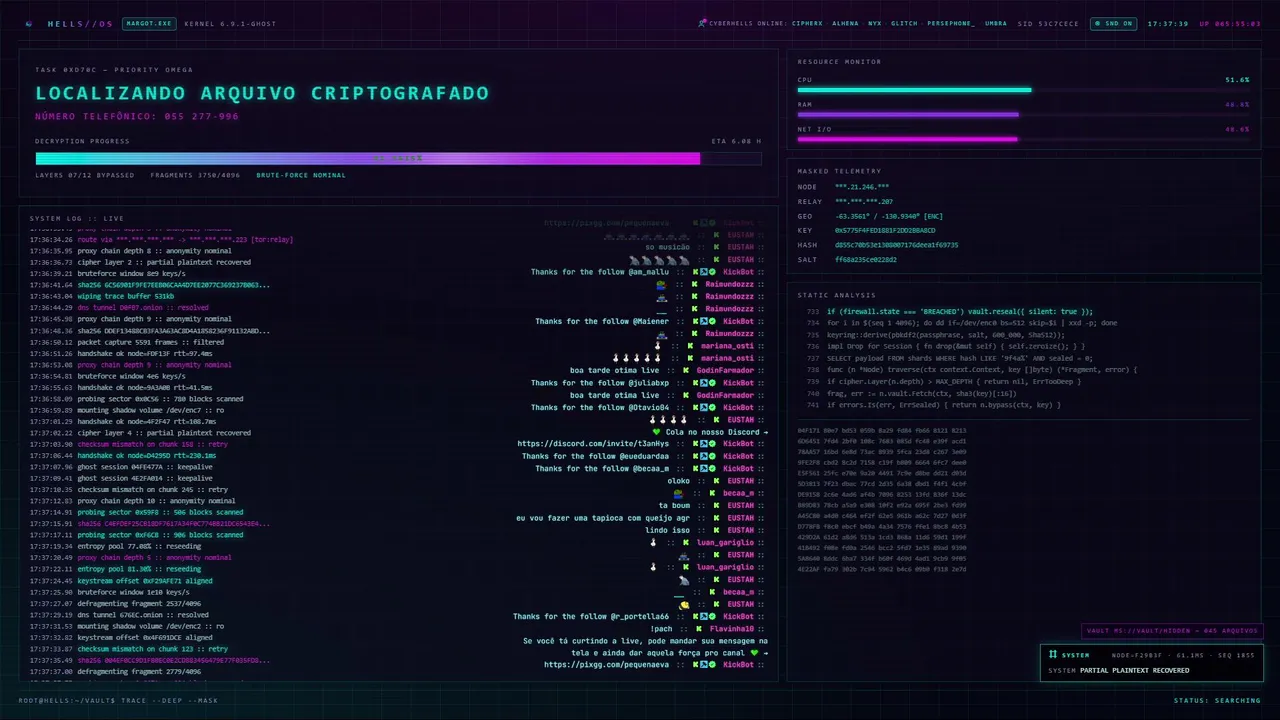Open the VAULT M5://VAULT/HIDDEN files chip
Screen dimensions: 1280x720
(x=1173, y=631)
